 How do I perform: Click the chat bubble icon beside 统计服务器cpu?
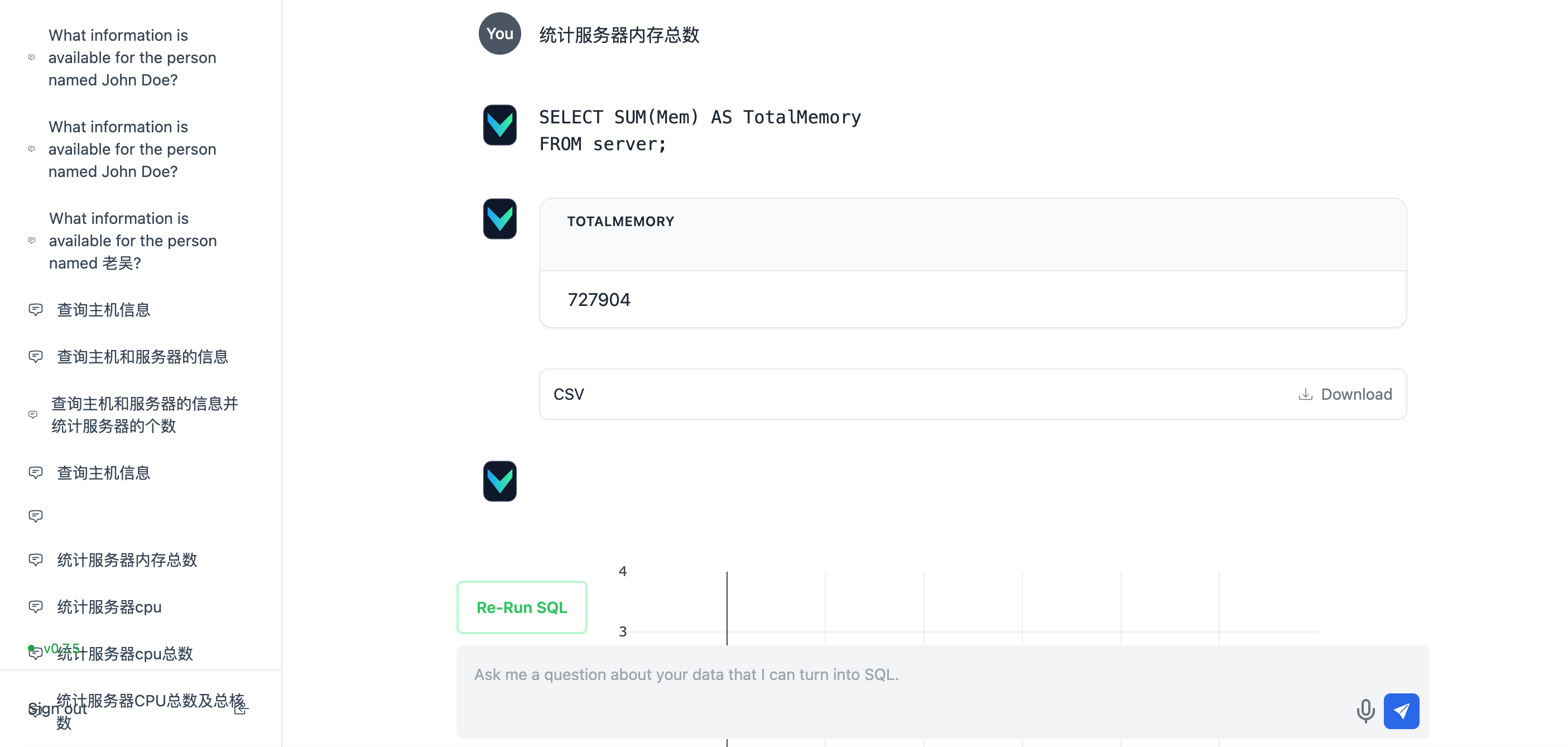36,606
